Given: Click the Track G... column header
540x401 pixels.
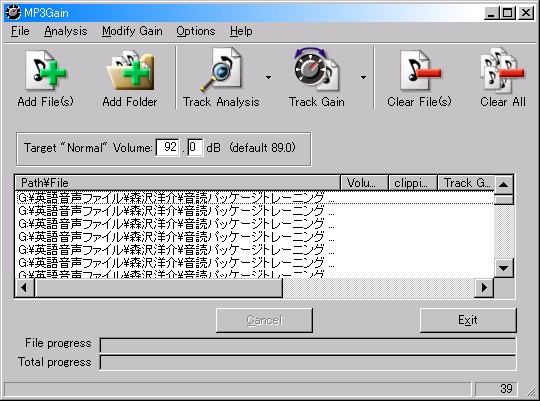Looking at the screenshot, I should coord(466,183).
